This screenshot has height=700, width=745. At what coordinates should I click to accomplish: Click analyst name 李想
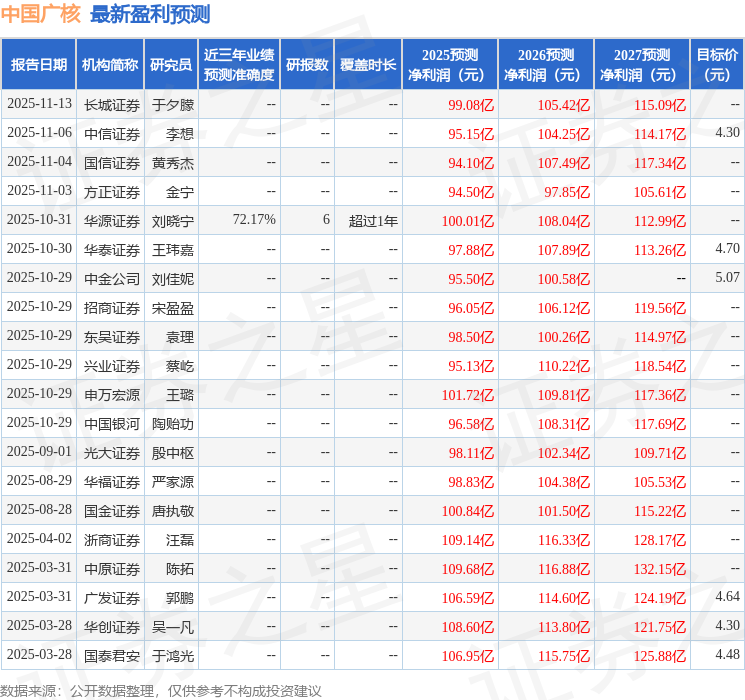click(180, 134)
